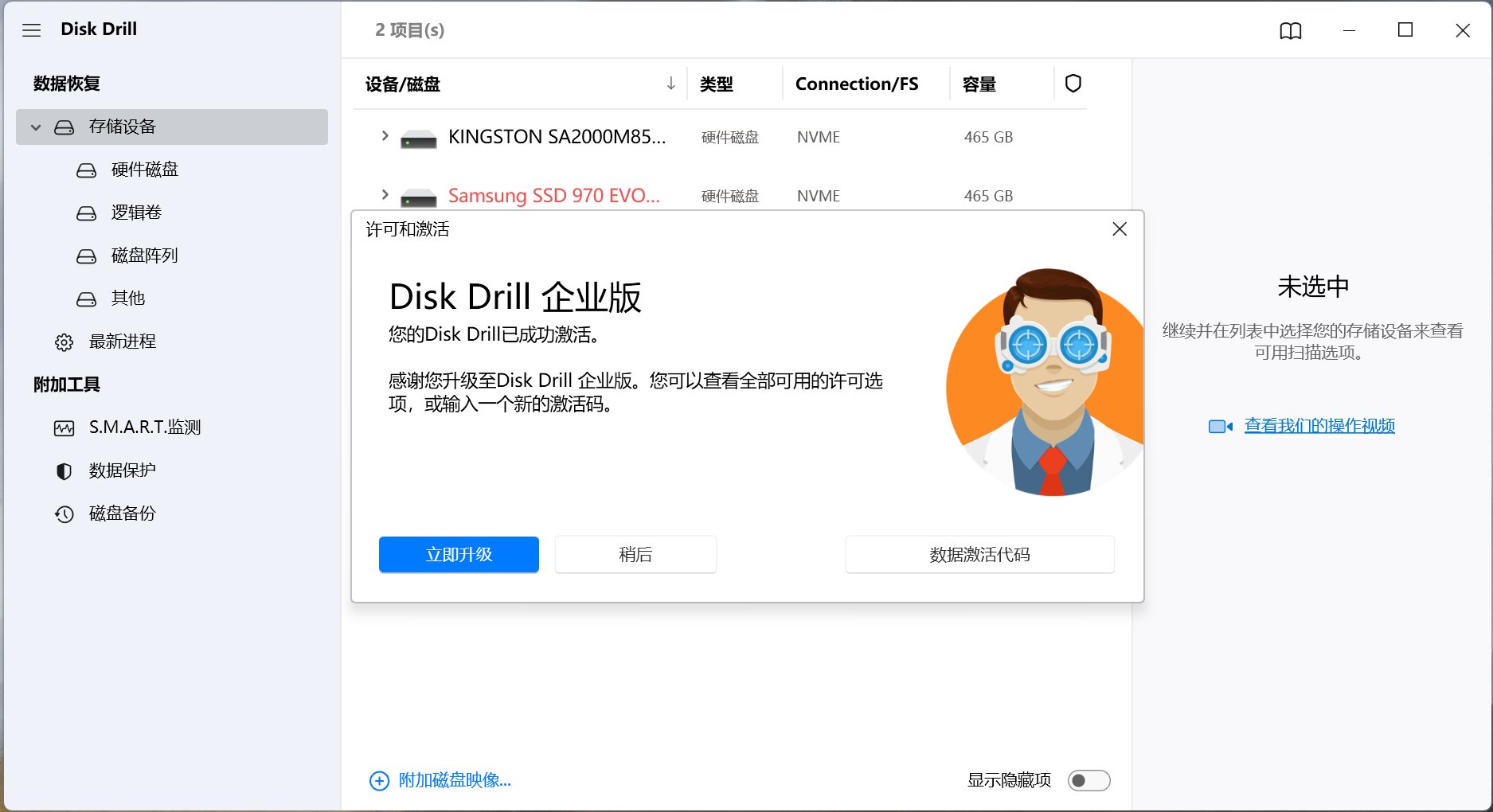Click NVME cell in the Samsung row
The width and height of the screenshot is (1493, 812).
click(x=819, y=196)
